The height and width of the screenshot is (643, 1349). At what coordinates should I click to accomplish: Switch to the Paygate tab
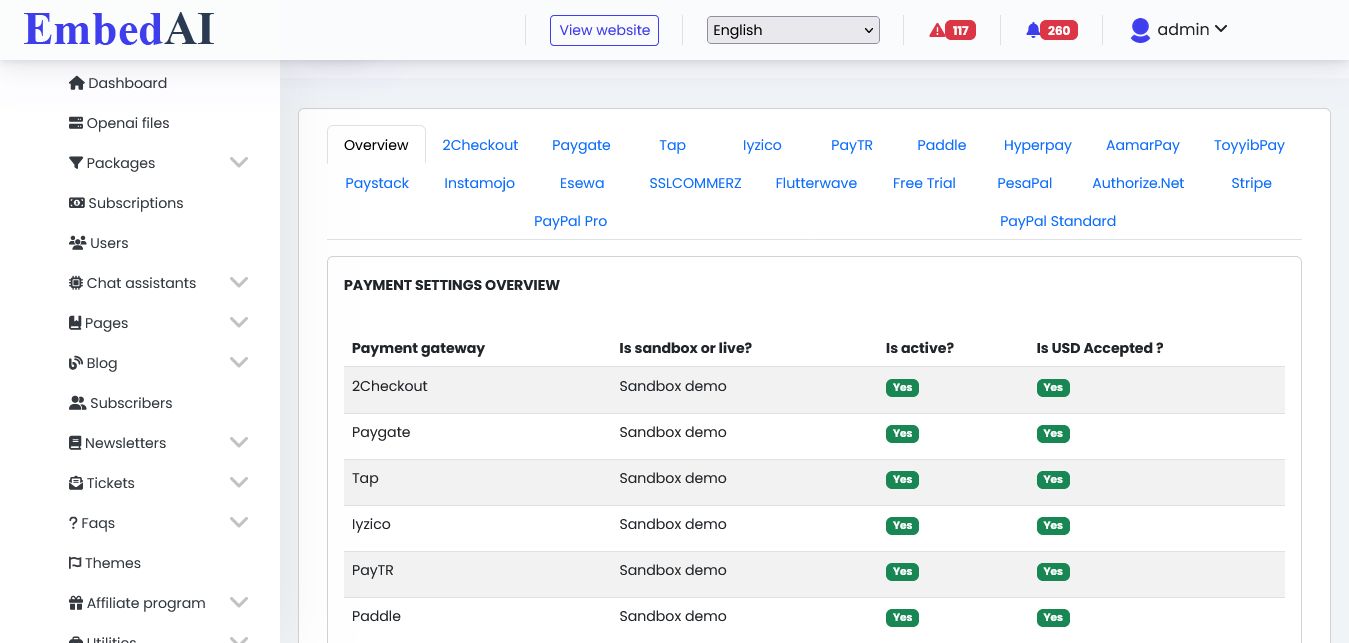(581, 145)
